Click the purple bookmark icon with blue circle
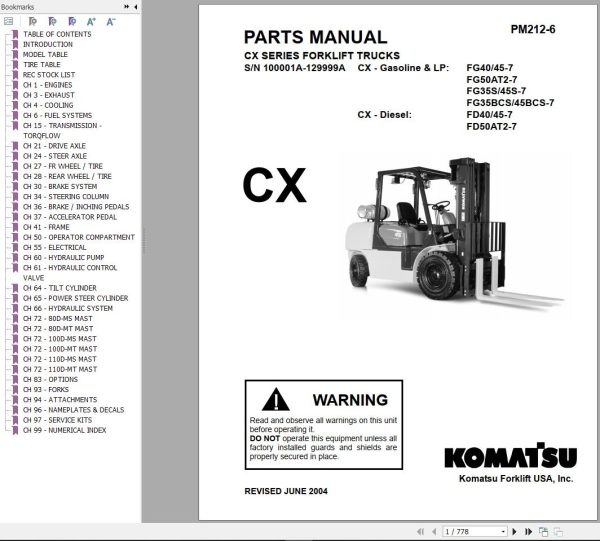 [x=72, y=21]
